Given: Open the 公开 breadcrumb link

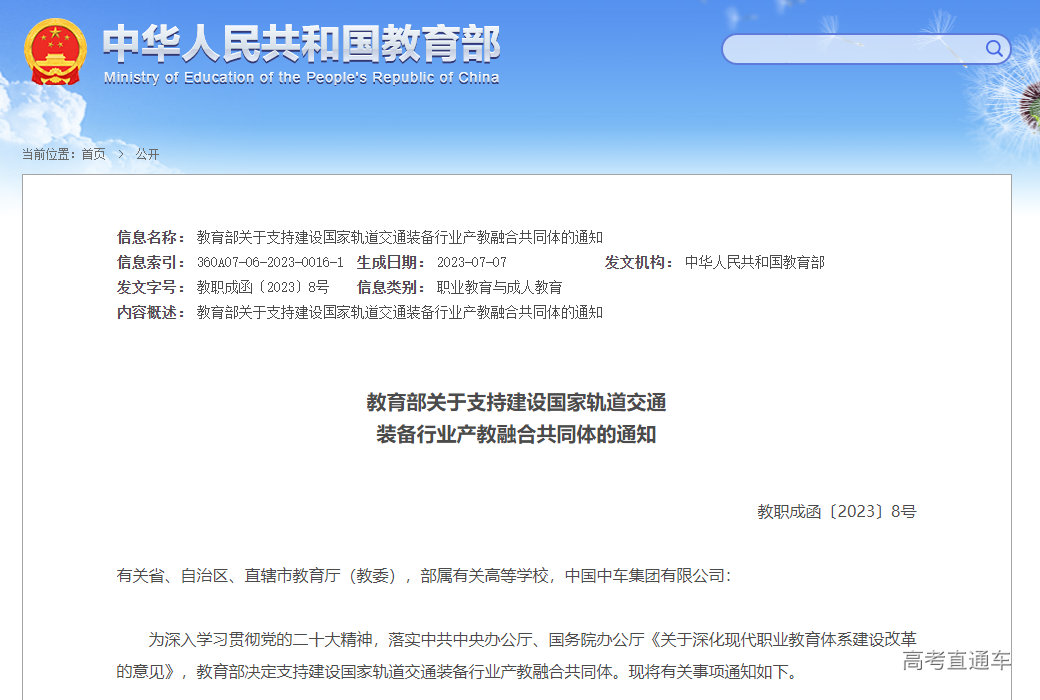Looking at the screenshot, I should click(149, 154).
